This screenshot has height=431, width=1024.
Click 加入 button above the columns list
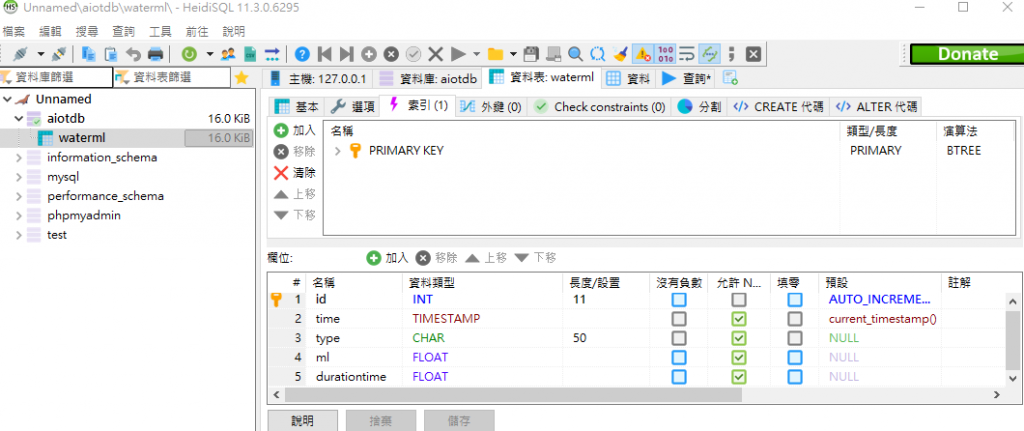pyautogui.click(x=387, y=258)
